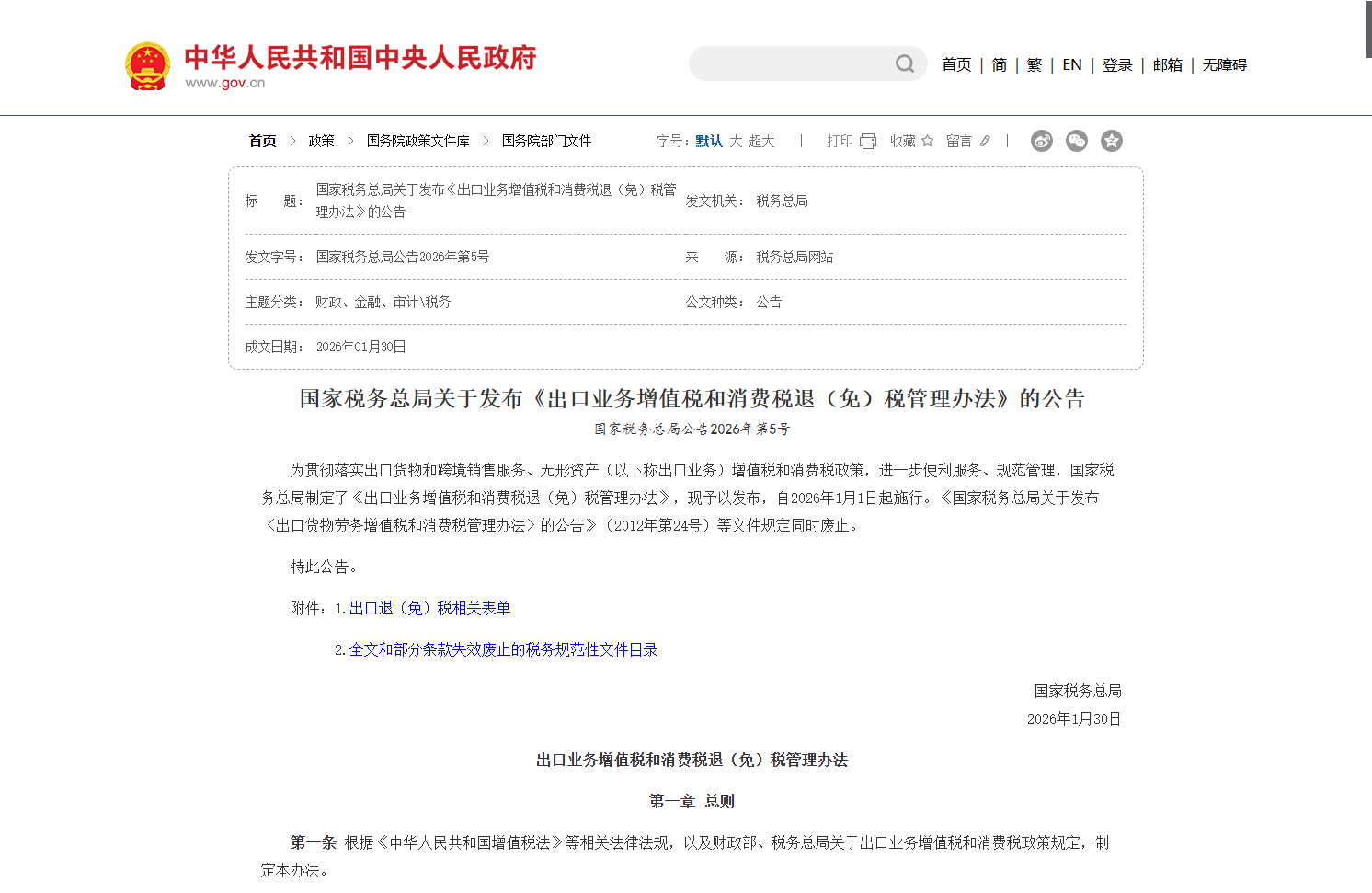Click the third round share icon
1372x893 pixels.
click(1112, 140)
